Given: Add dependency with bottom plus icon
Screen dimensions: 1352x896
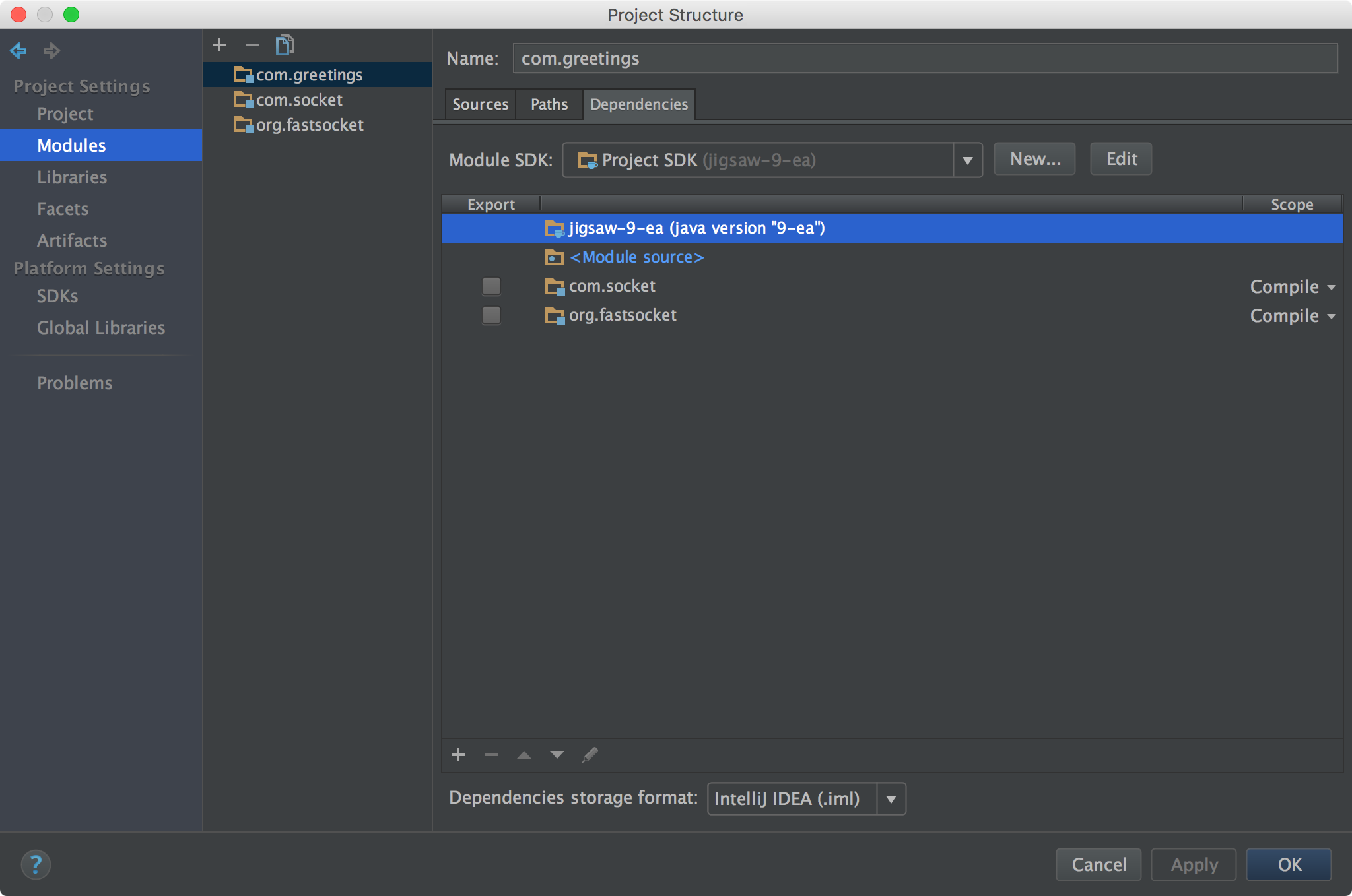Looking at the screenshot, I should pyautogui.click(x=458, y=755).
